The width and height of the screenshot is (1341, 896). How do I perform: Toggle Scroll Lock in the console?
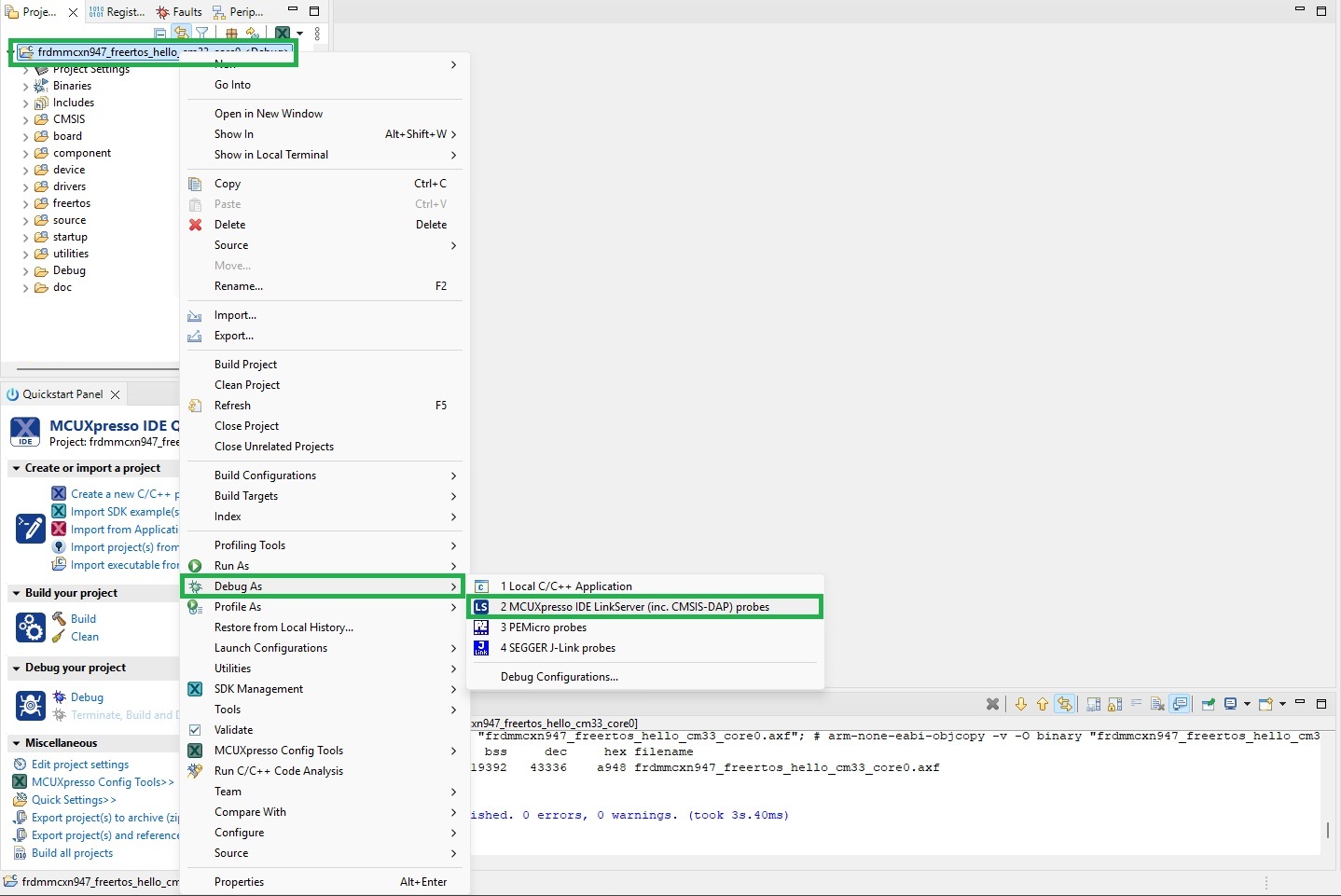coord(1115,704)
